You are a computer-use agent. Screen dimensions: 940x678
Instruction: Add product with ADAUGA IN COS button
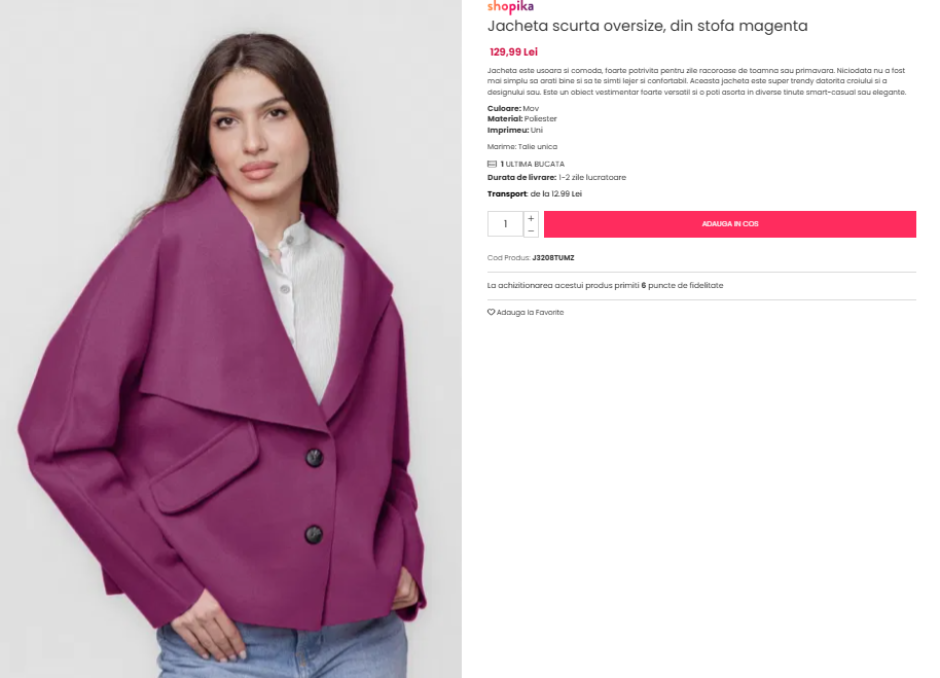[x=730, y=224]
